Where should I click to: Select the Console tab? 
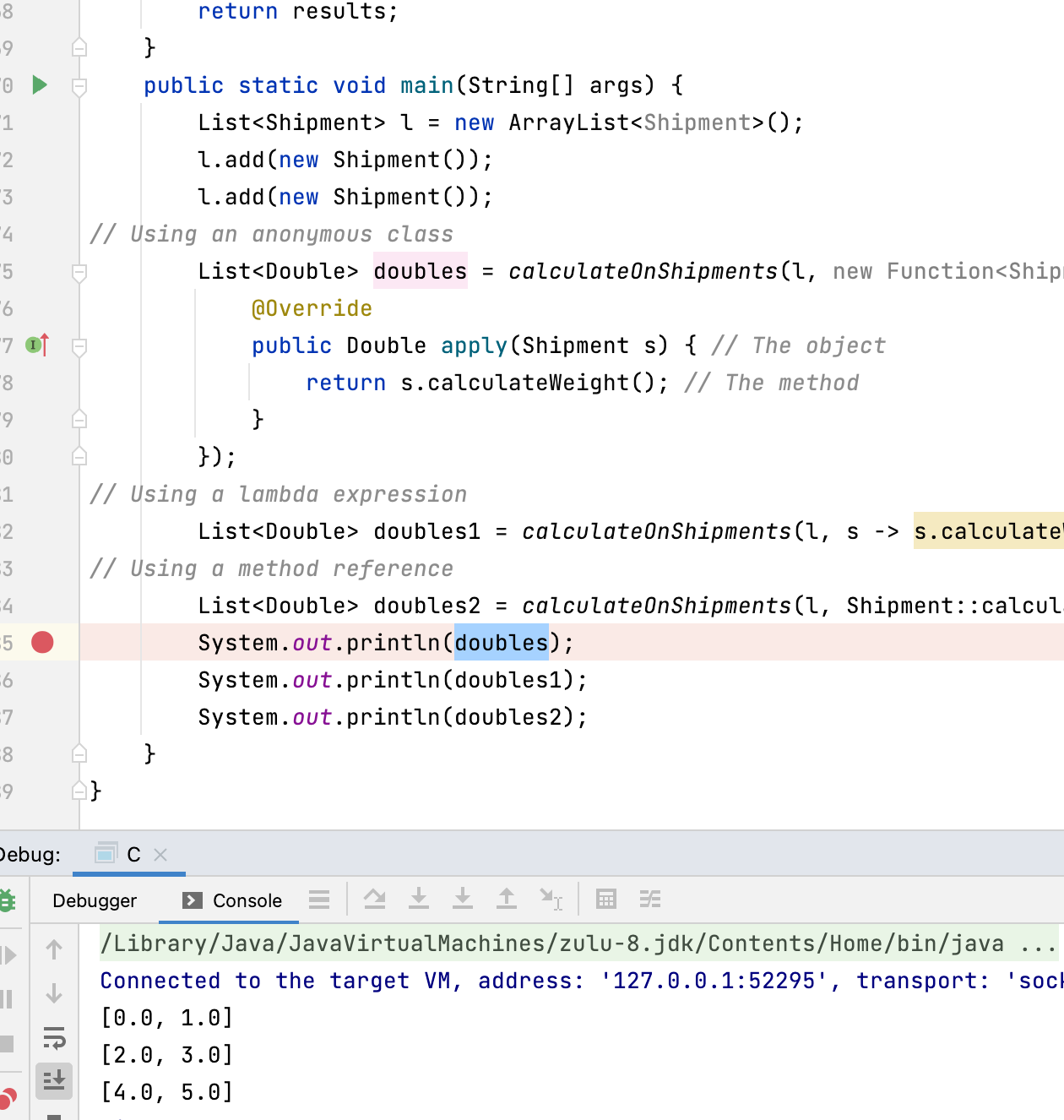point(233,900)
